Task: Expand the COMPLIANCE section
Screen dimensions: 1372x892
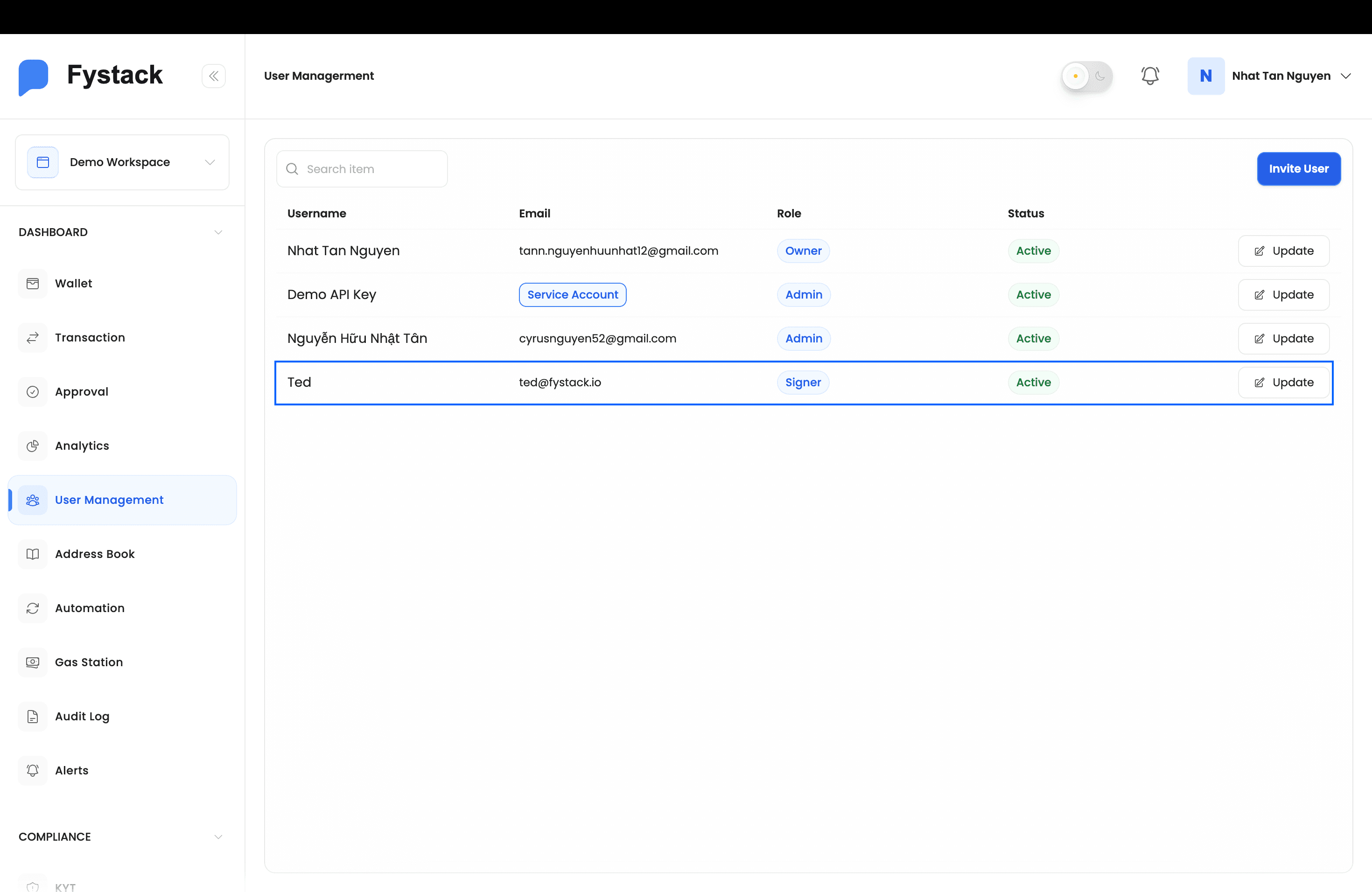Action: [x=218, y=836]
